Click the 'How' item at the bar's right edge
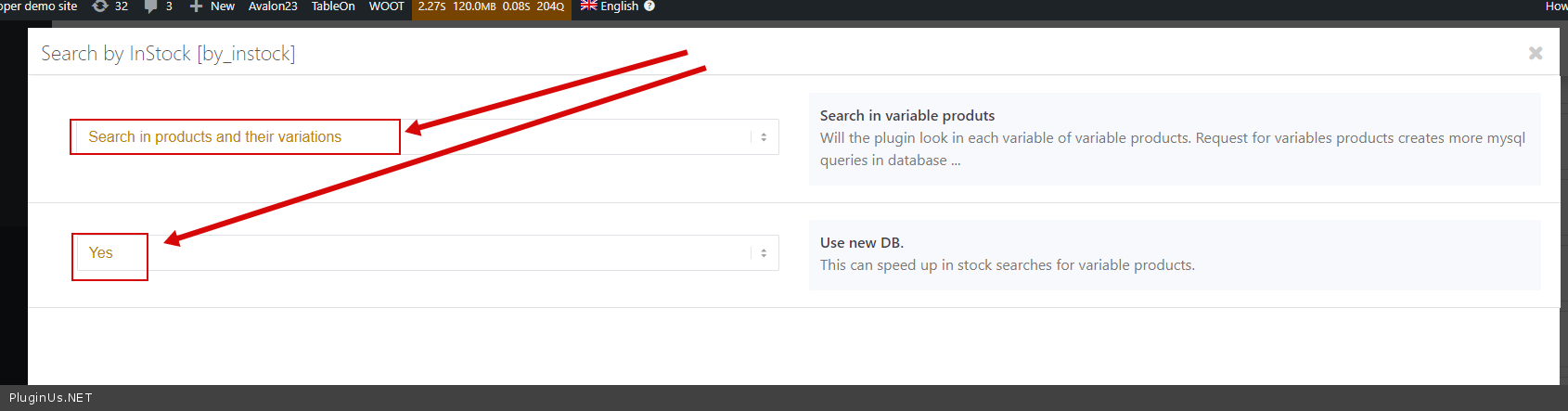 tap(1556, 6)
